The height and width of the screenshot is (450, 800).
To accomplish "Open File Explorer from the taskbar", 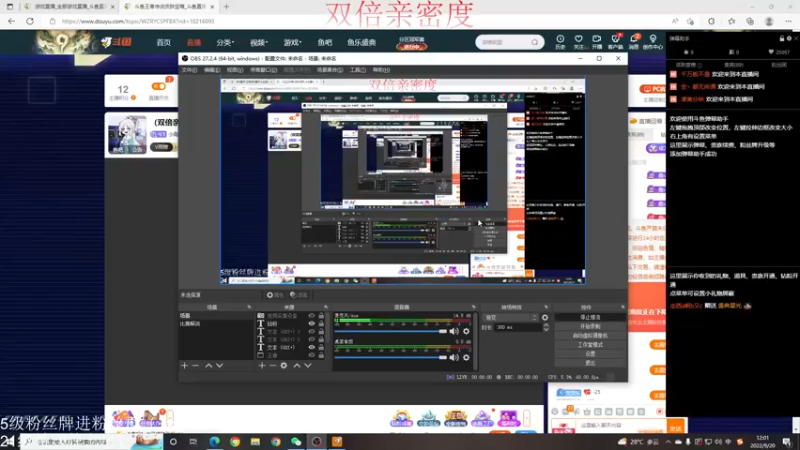I will [255, 441].
